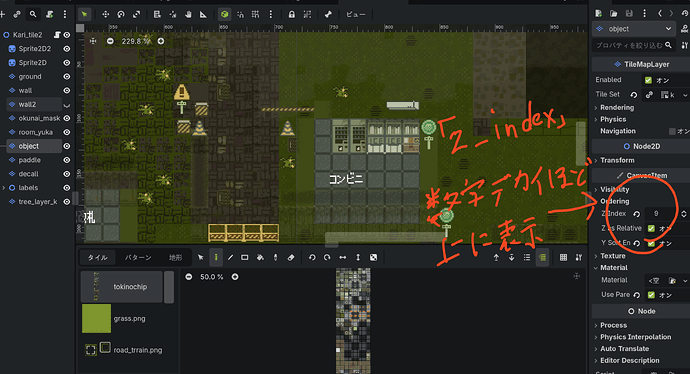
Task: Activate the Select Mode arrow tool
Action: point(84,15)
